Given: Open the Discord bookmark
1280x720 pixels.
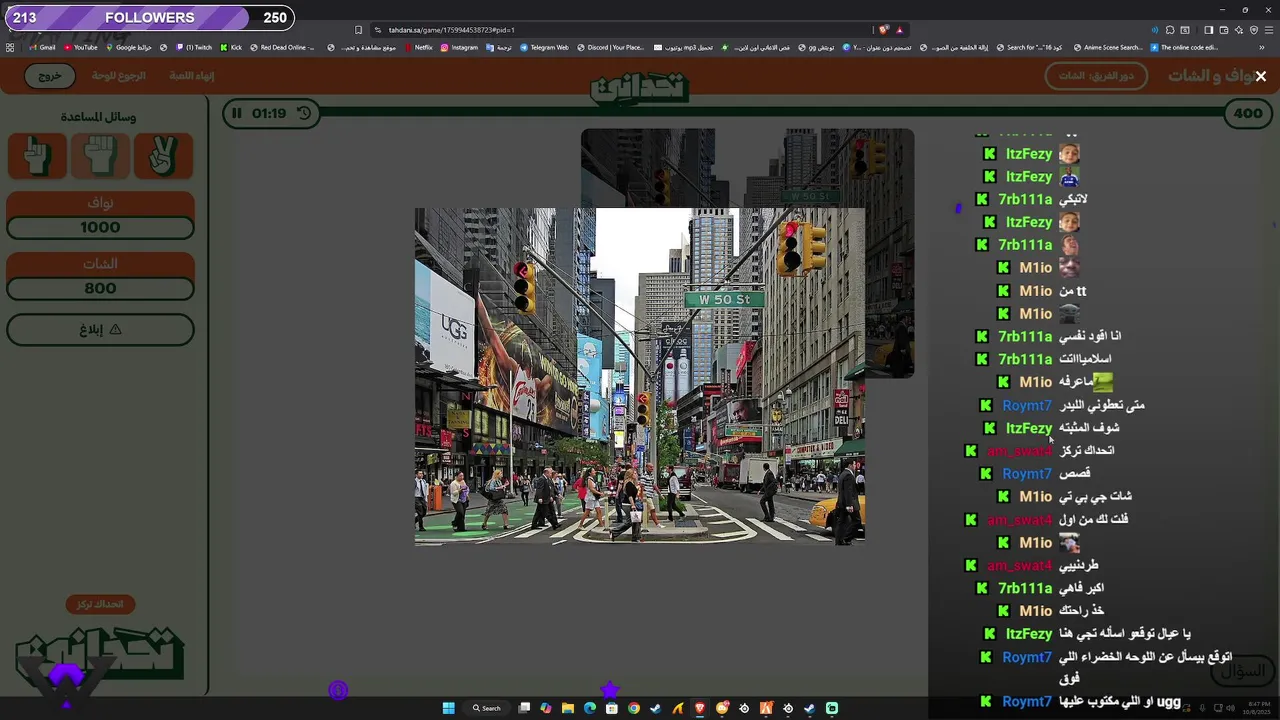Looking at the screenshot, I should 610,47.
